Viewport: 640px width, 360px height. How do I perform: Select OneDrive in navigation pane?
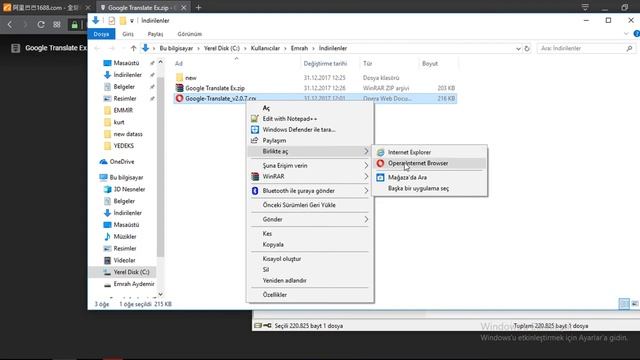122,162
